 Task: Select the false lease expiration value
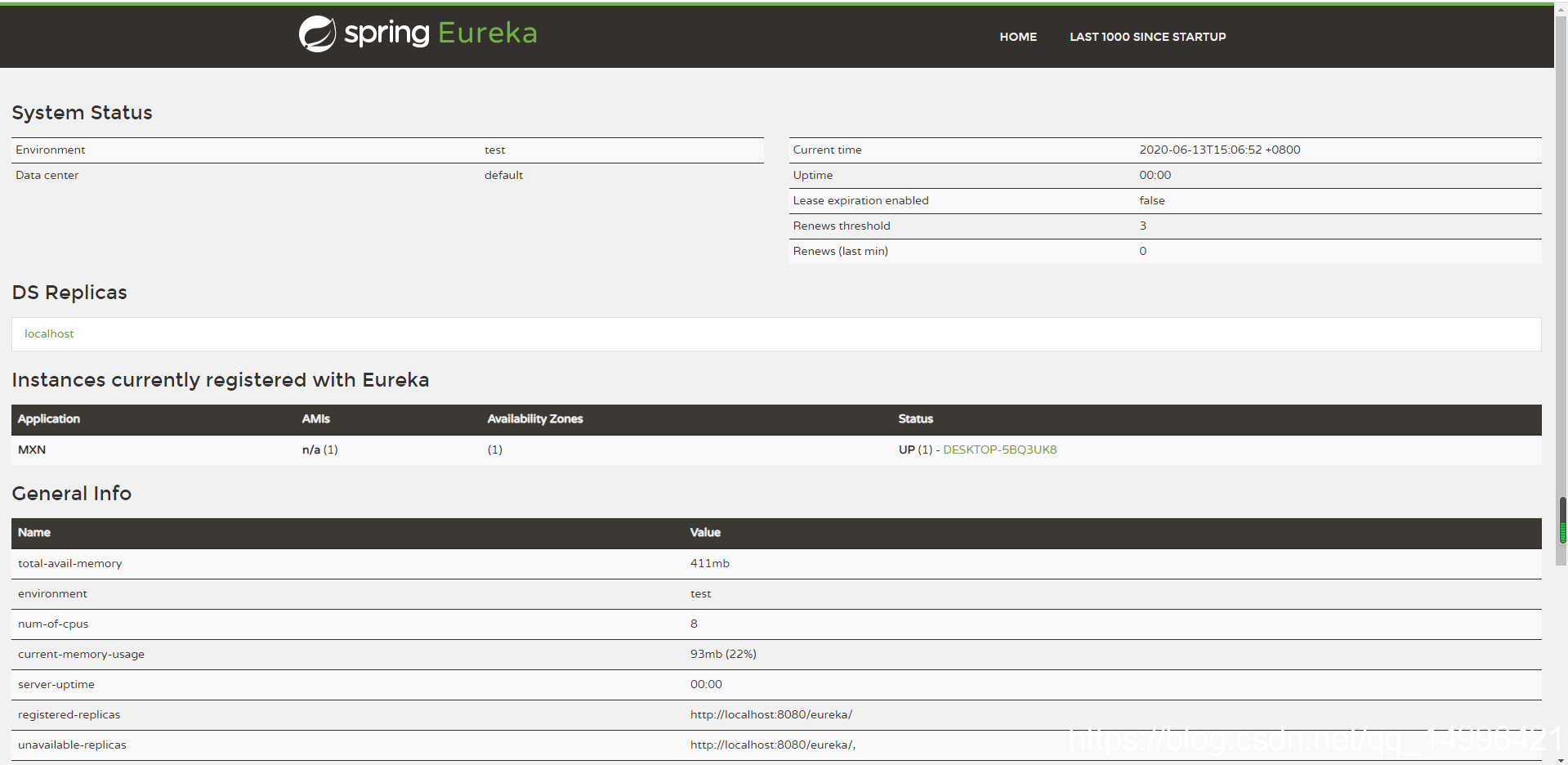point(1152,200)
